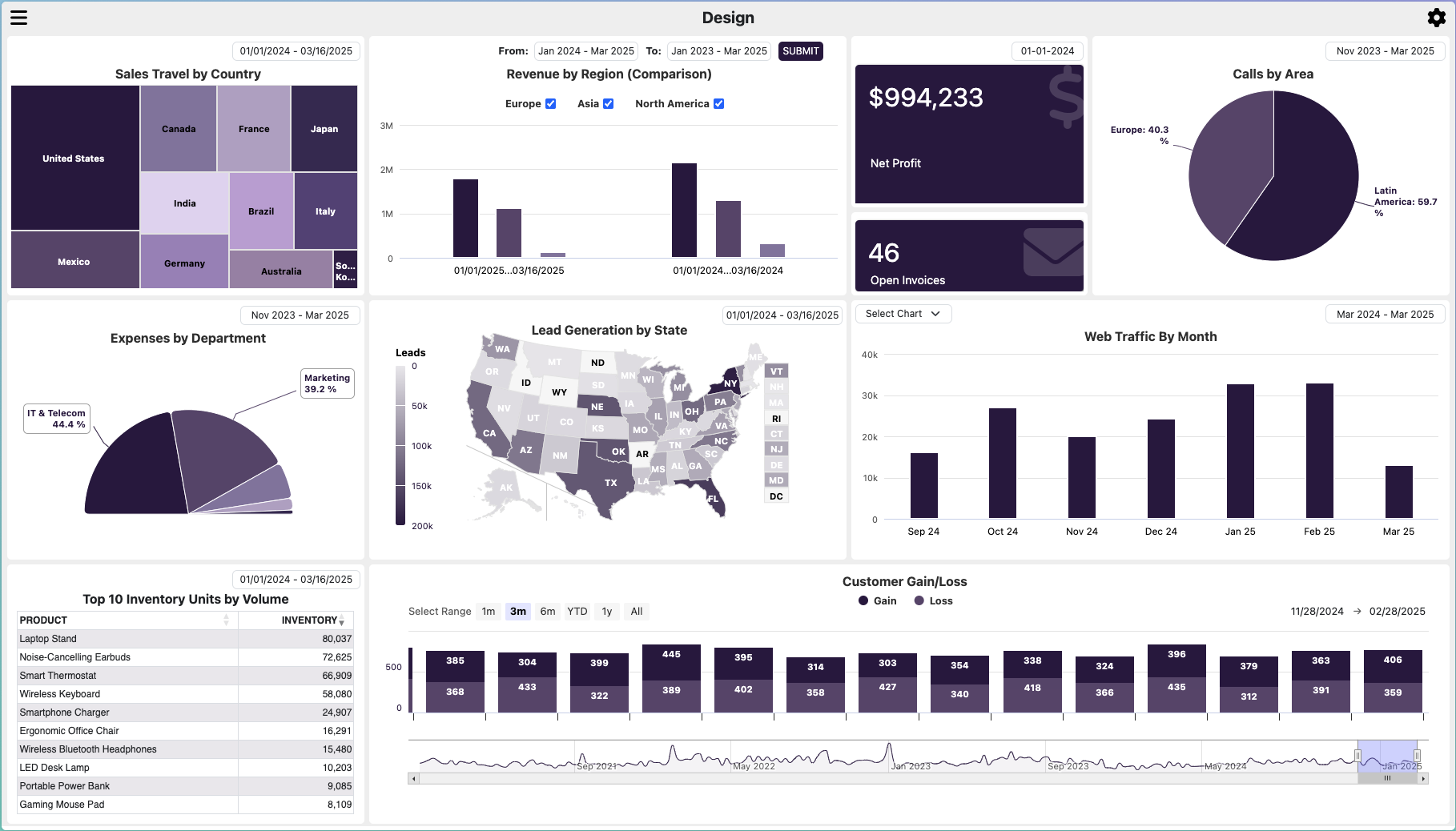Open the To date picker showing Jan 2023 - Mar 2025
This screenshot has width=1456, height=831.
[x=718, y=50]
